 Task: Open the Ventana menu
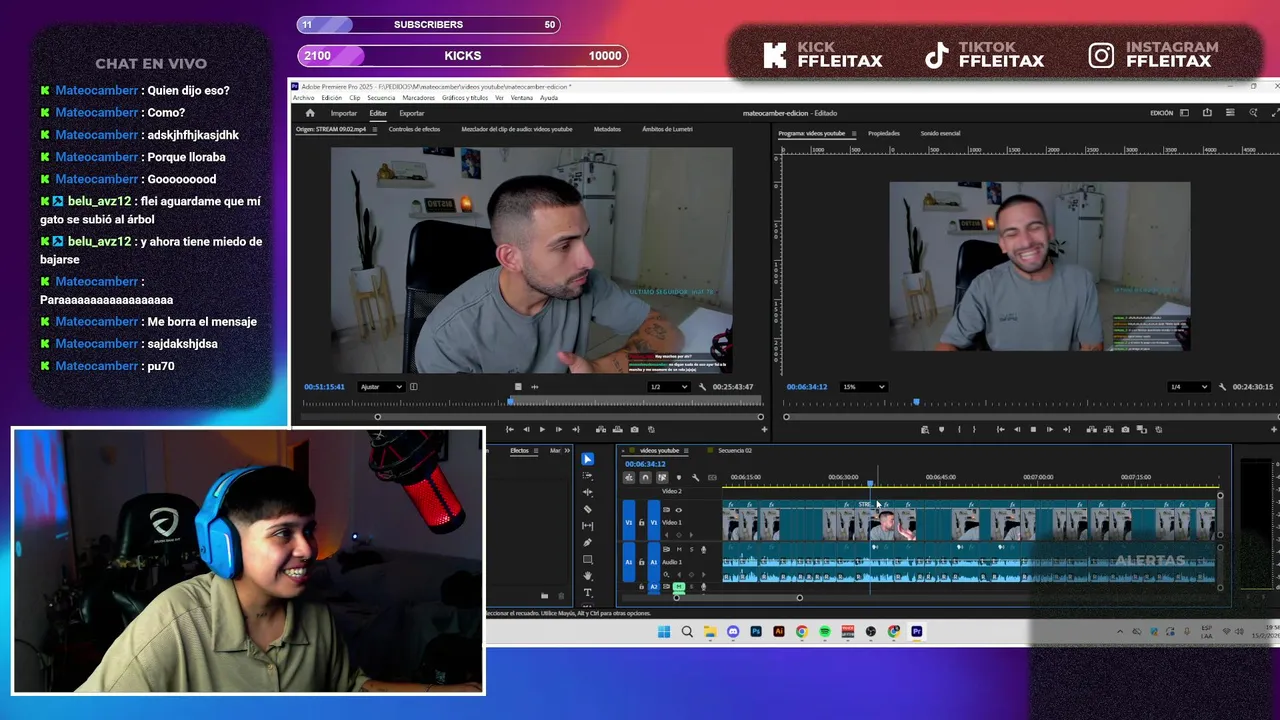pyautogui.click(x=522, y=98)
